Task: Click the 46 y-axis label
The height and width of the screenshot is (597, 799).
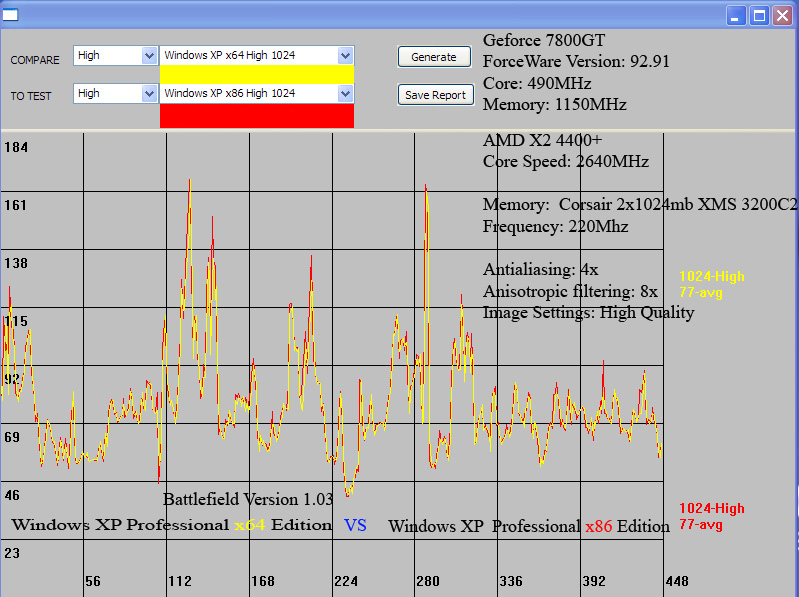Action: tap(12, 495)
